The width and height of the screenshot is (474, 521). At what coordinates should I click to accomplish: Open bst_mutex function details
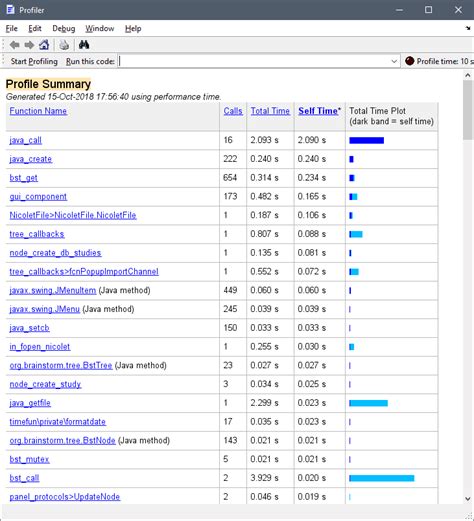pyautogui.click(x=29, y=459)
